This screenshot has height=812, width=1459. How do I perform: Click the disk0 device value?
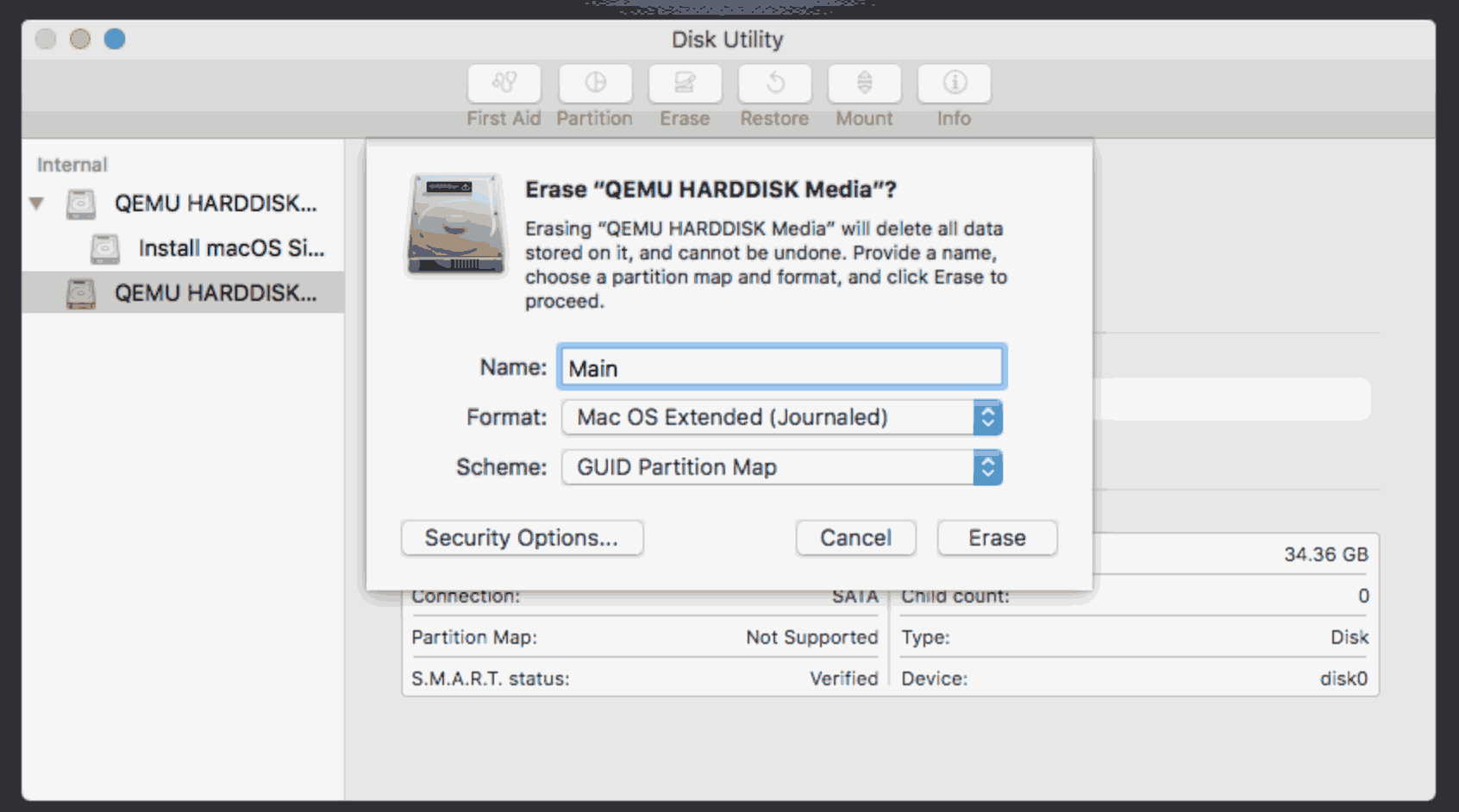pyautogui.click(x=1343, y=678)
